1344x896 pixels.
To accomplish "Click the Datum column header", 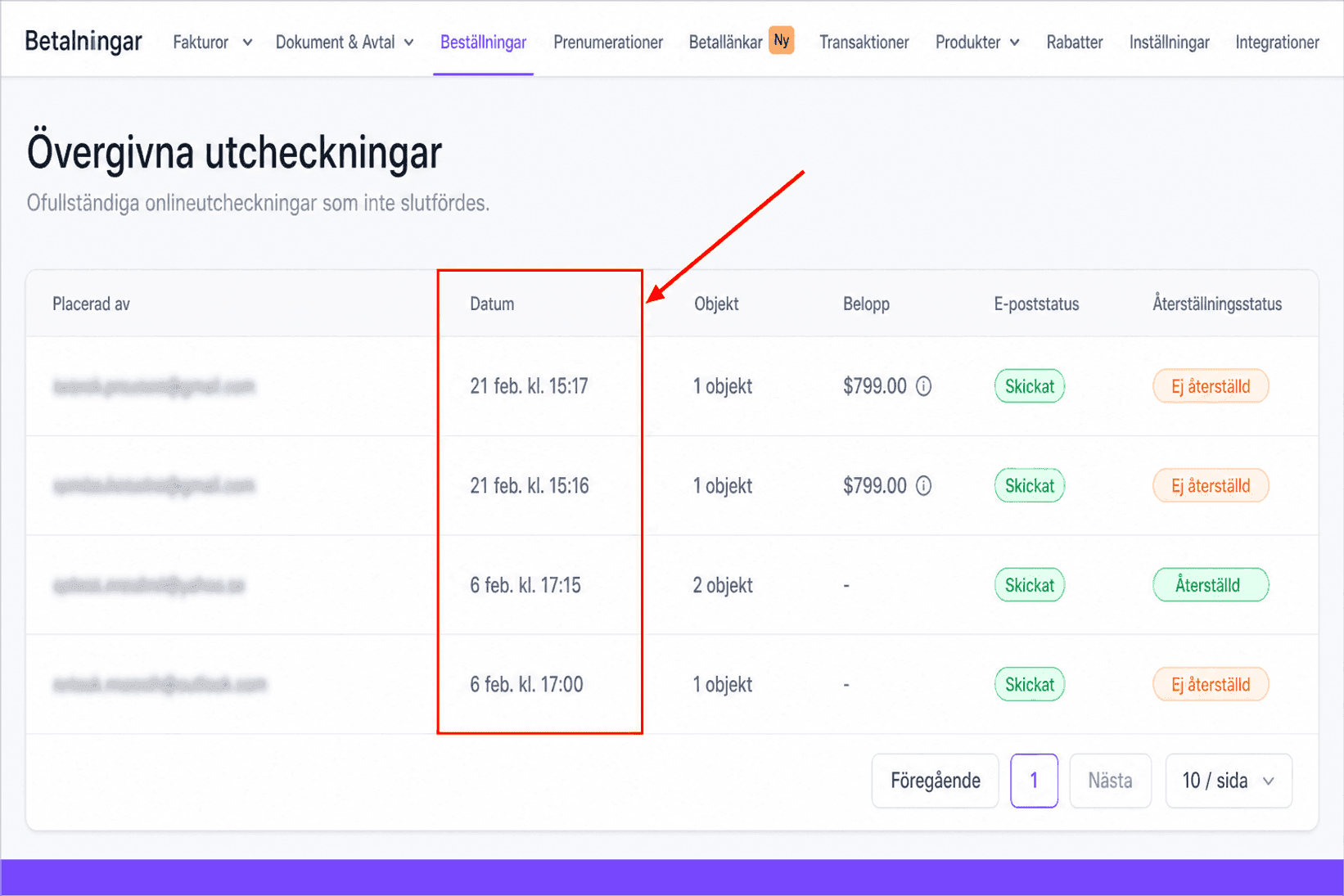I will [x=492, y=304].
